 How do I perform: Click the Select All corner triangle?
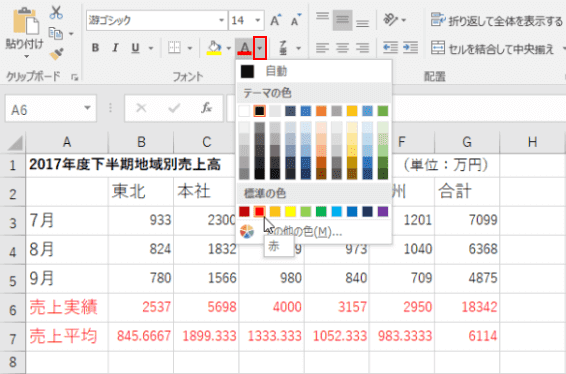(15, 143)
